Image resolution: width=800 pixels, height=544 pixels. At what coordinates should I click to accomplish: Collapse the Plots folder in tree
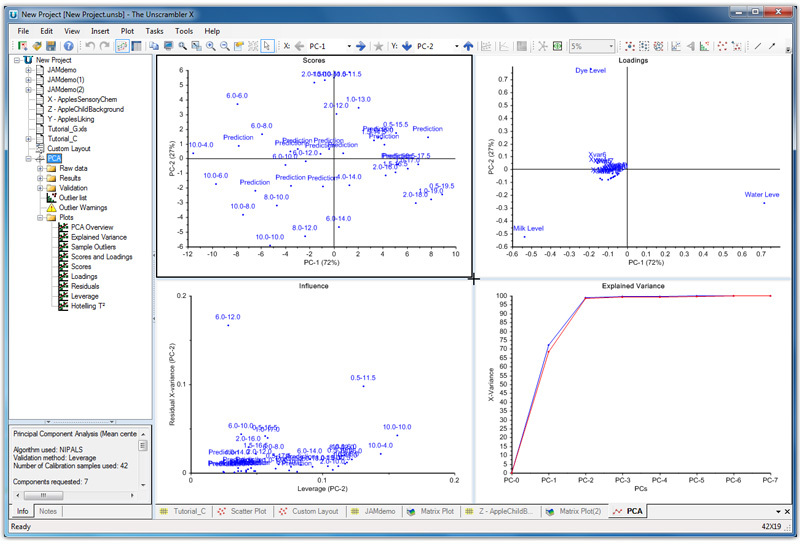tap(40, 217)
